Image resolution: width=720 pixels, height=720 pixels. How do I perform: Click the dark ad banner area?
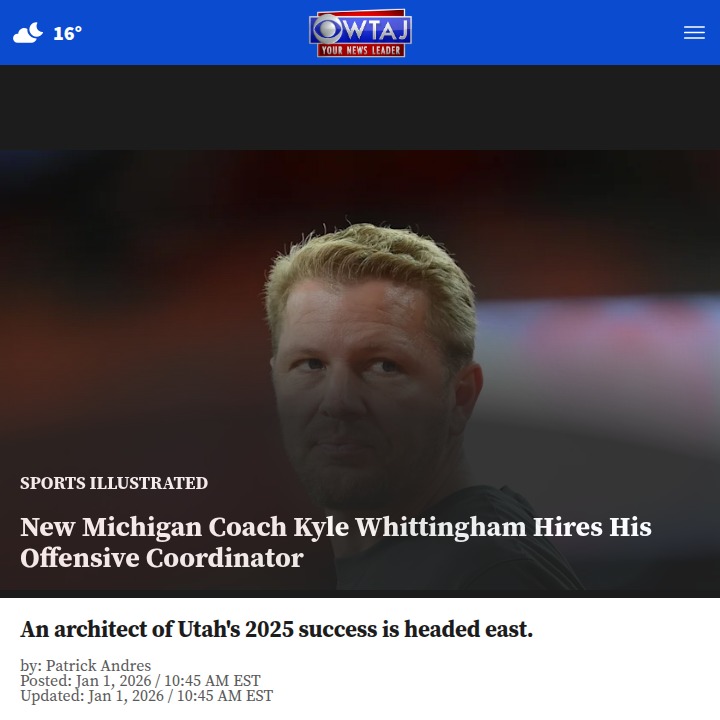[x=360, y=107]
